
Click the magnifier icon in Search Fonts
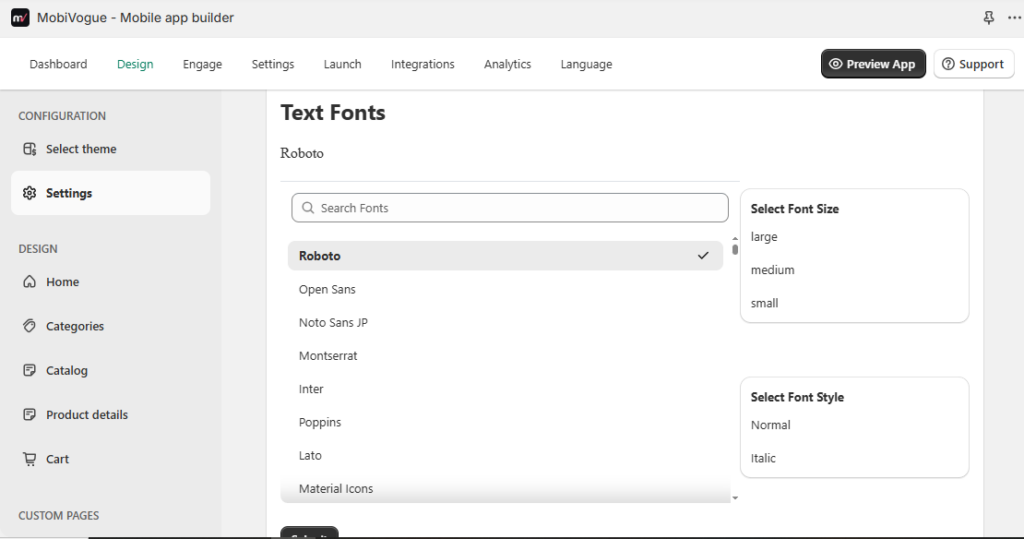coord(308,208)
